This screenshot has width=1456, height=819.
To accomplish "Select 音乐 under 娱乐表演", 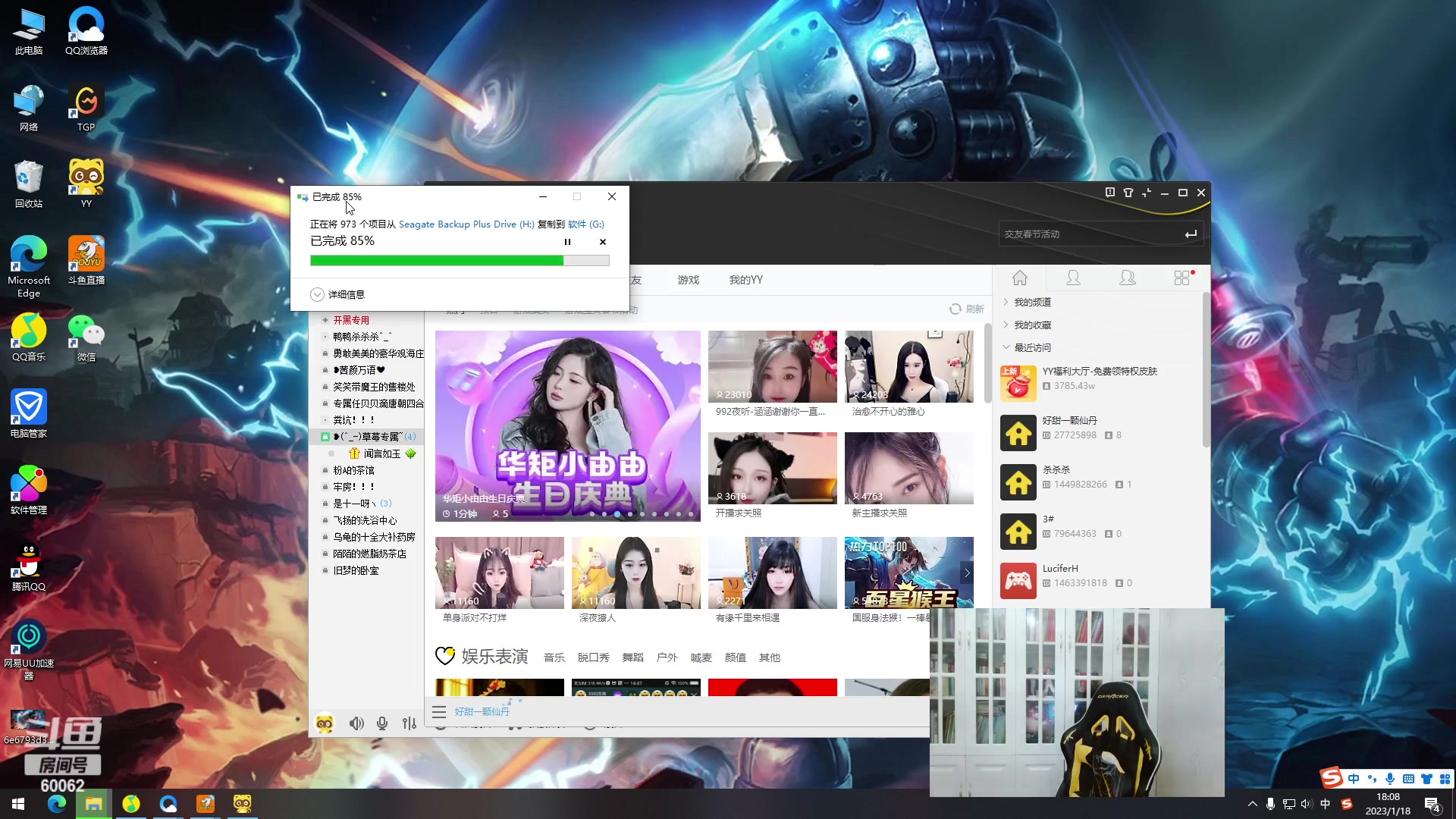I will (x=554, y=657).
